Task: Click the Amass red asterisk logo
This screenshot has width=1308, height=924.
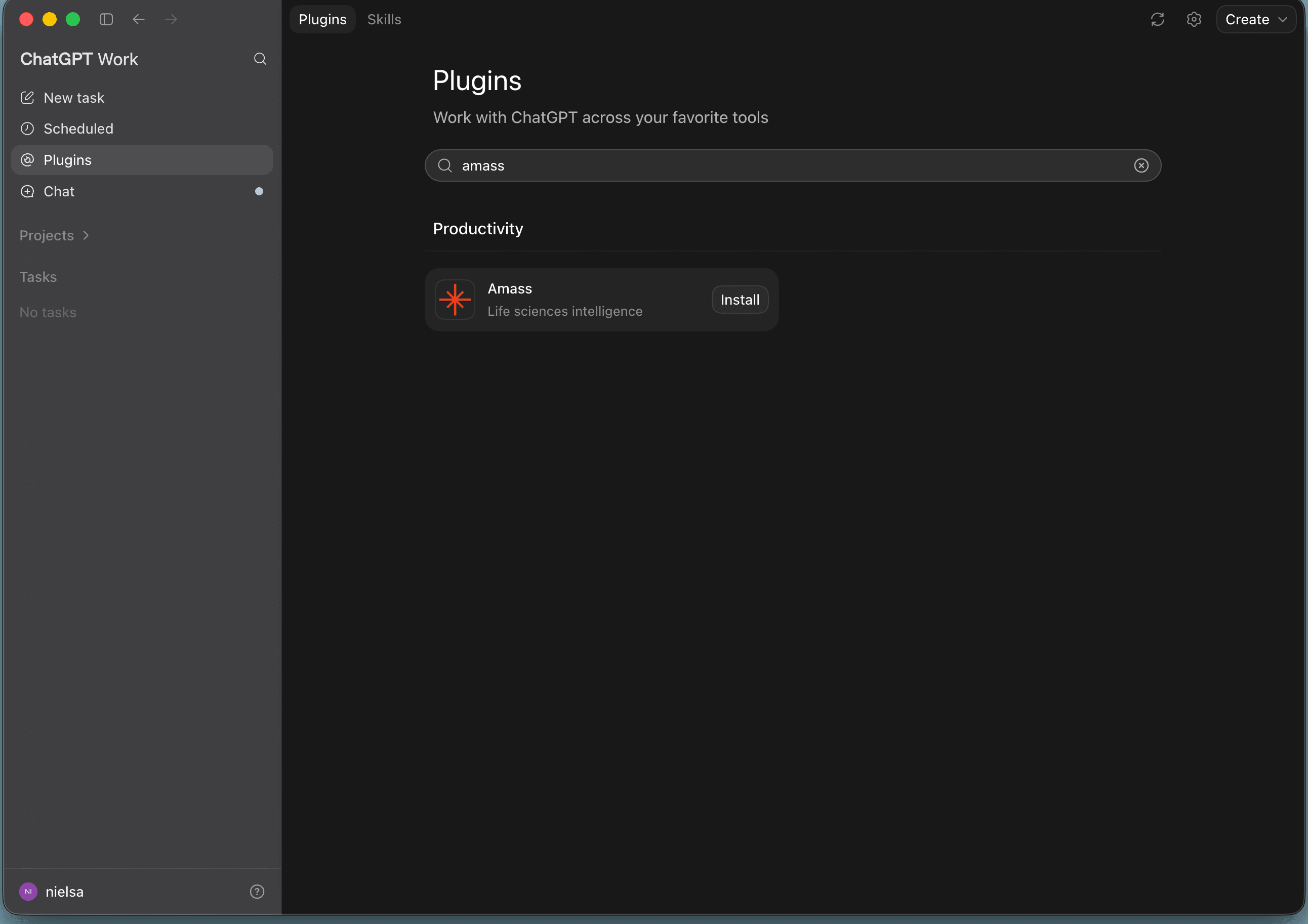Action: (x=455, y=300)
